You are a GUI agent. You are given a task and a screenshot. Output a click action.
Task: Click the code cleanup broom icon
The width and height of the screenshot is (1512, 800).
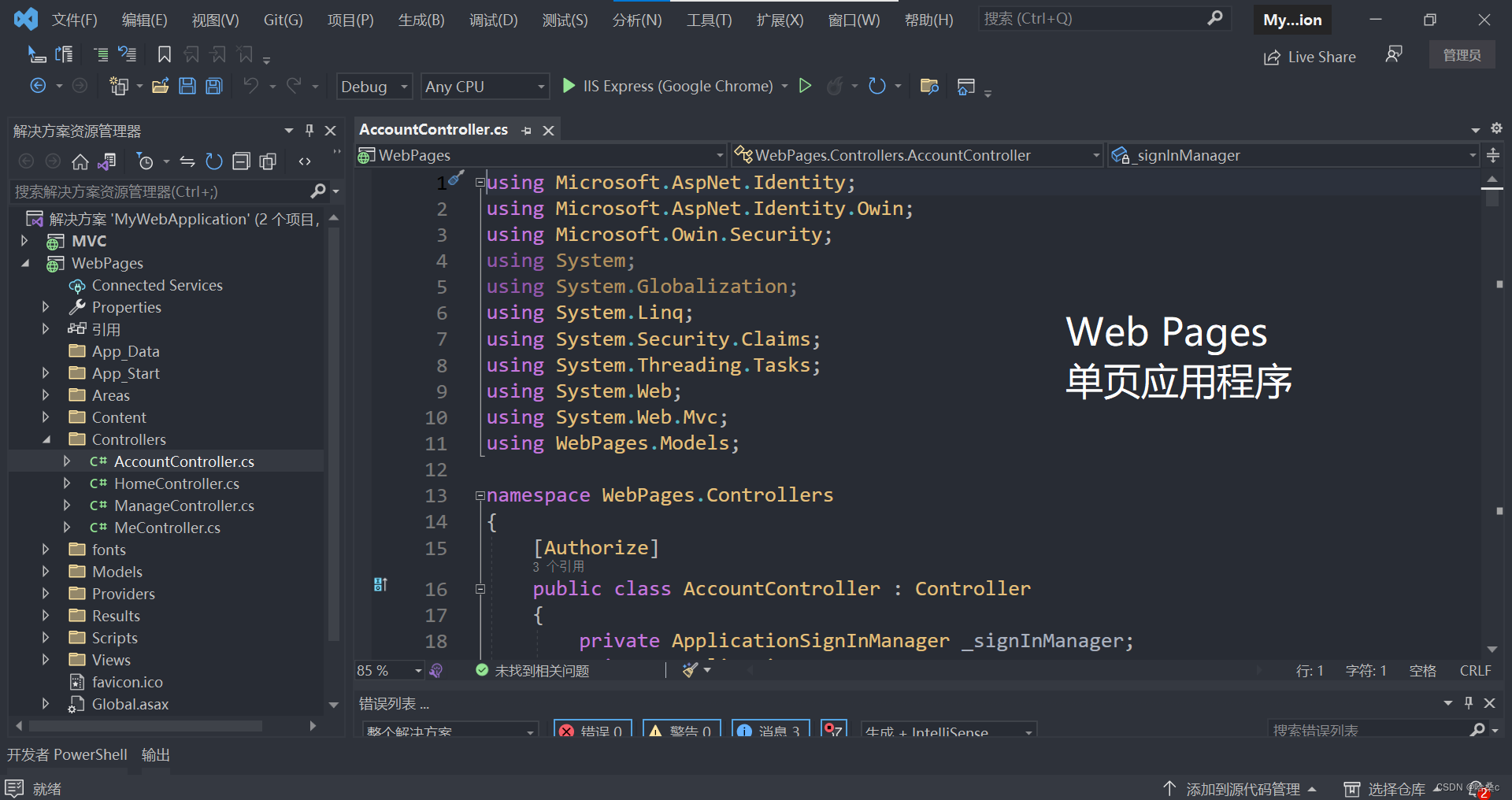[690, 670]
